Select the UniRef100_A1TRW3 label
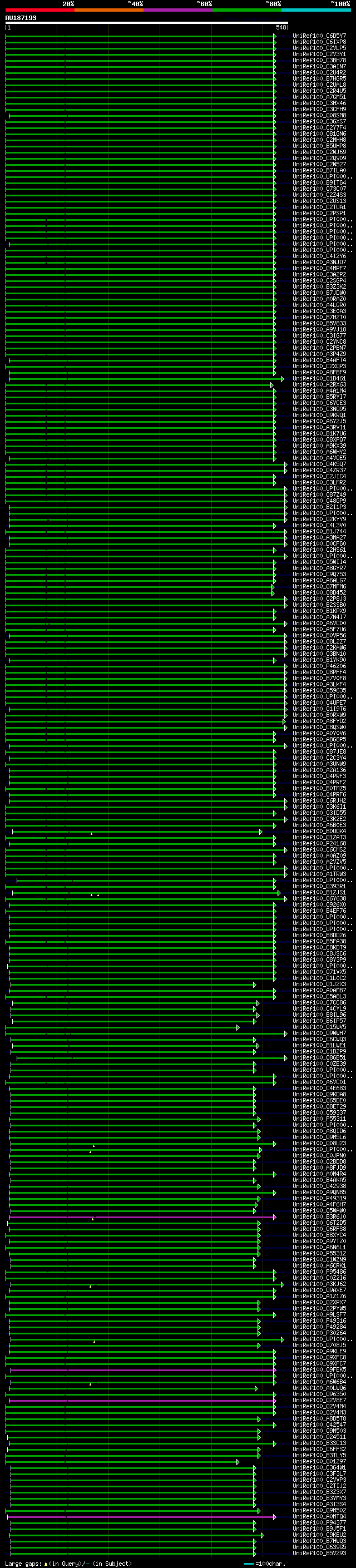 319,874
